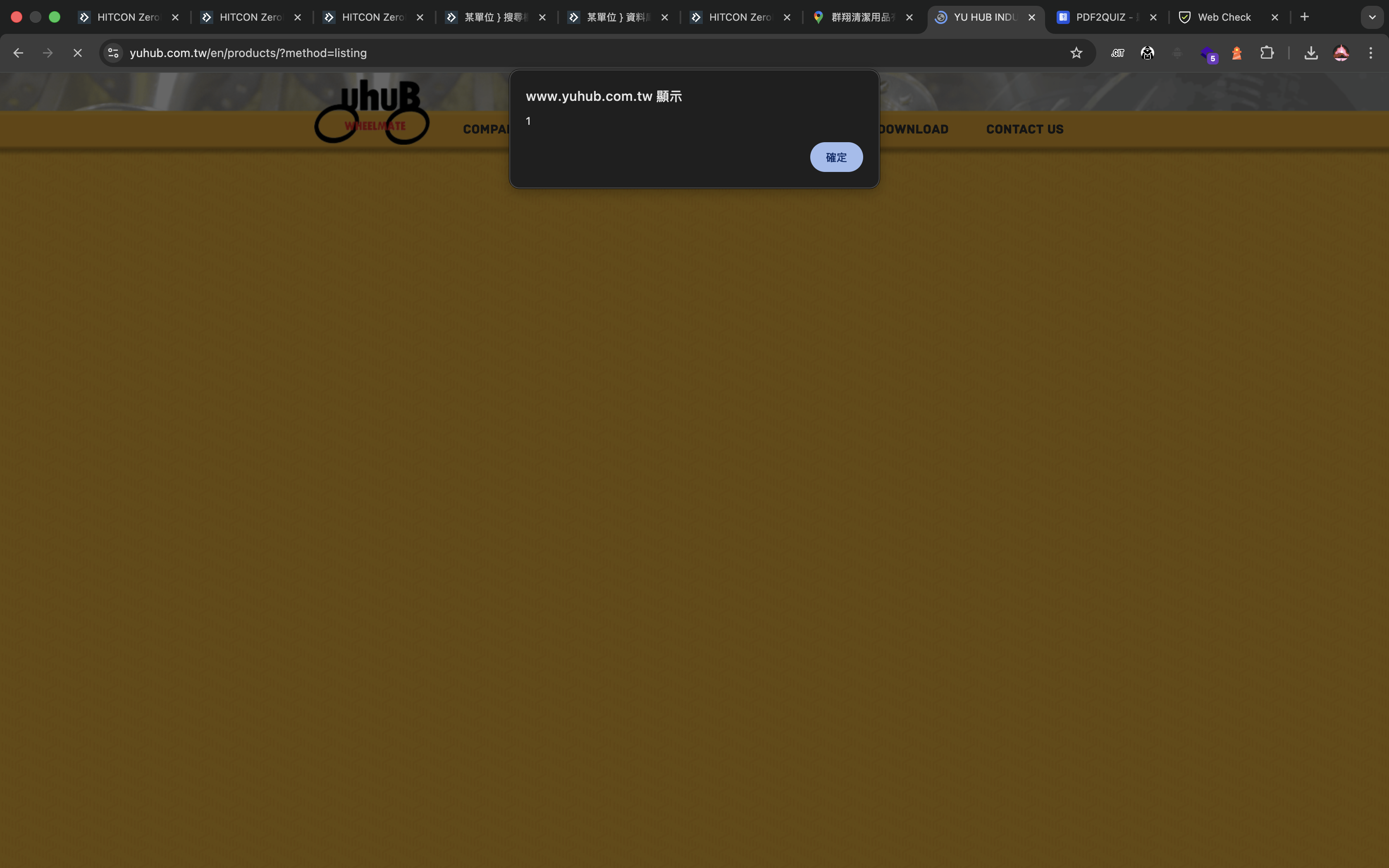Open the Chrome profile avatar
1389x868 pixels.
[1341, 53]
